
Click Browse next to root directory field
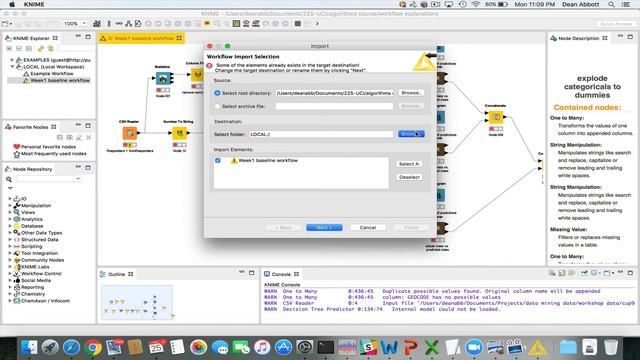(411, 93)
